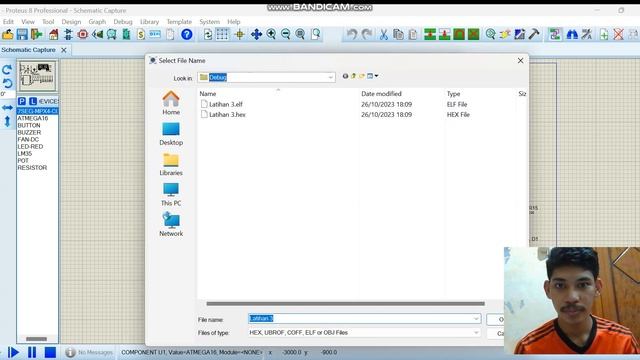
Task: Open the Design menu
Action: click(71, 22)
